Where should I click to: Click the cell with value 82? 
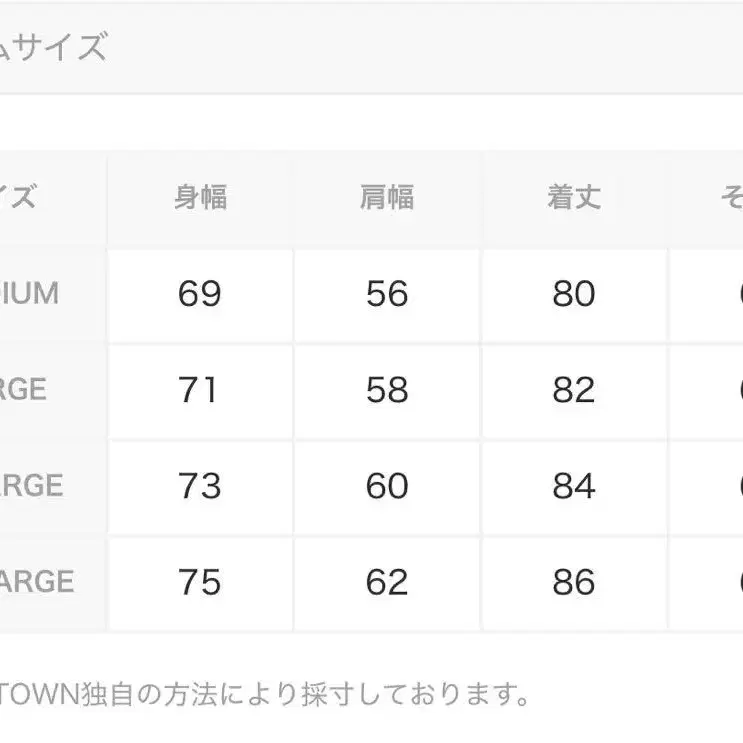(x=574, y=389)
